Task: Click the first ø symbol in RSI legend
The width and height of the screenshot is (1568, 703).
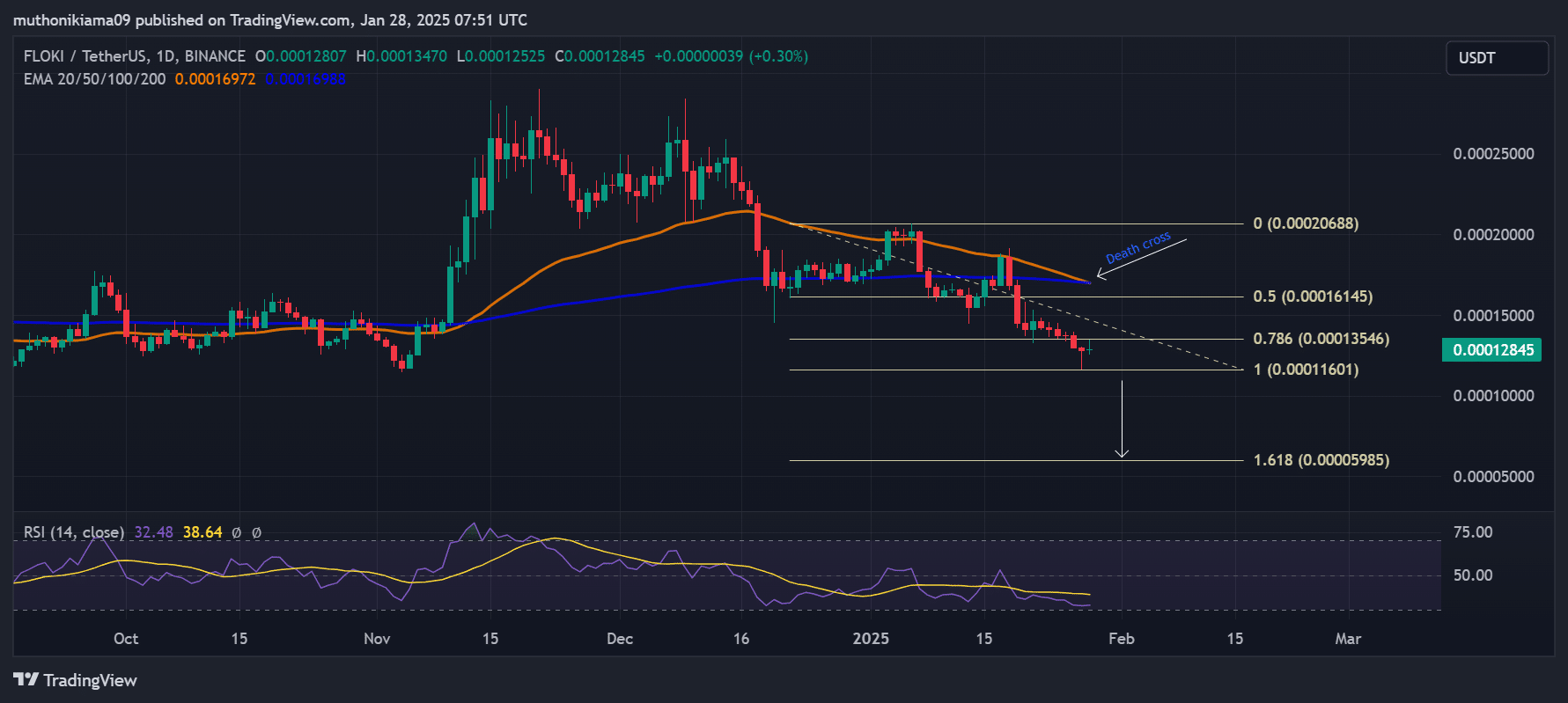Action: click(x=236, y=532)
